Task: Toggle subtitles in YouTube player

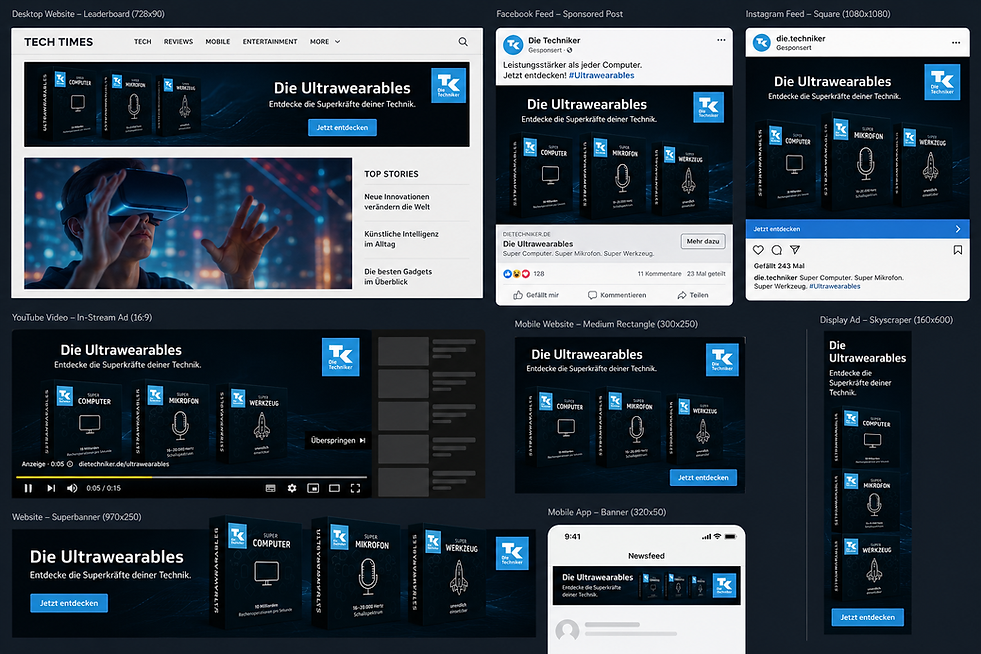Action: pyautogui.click(x=270, y=488)
